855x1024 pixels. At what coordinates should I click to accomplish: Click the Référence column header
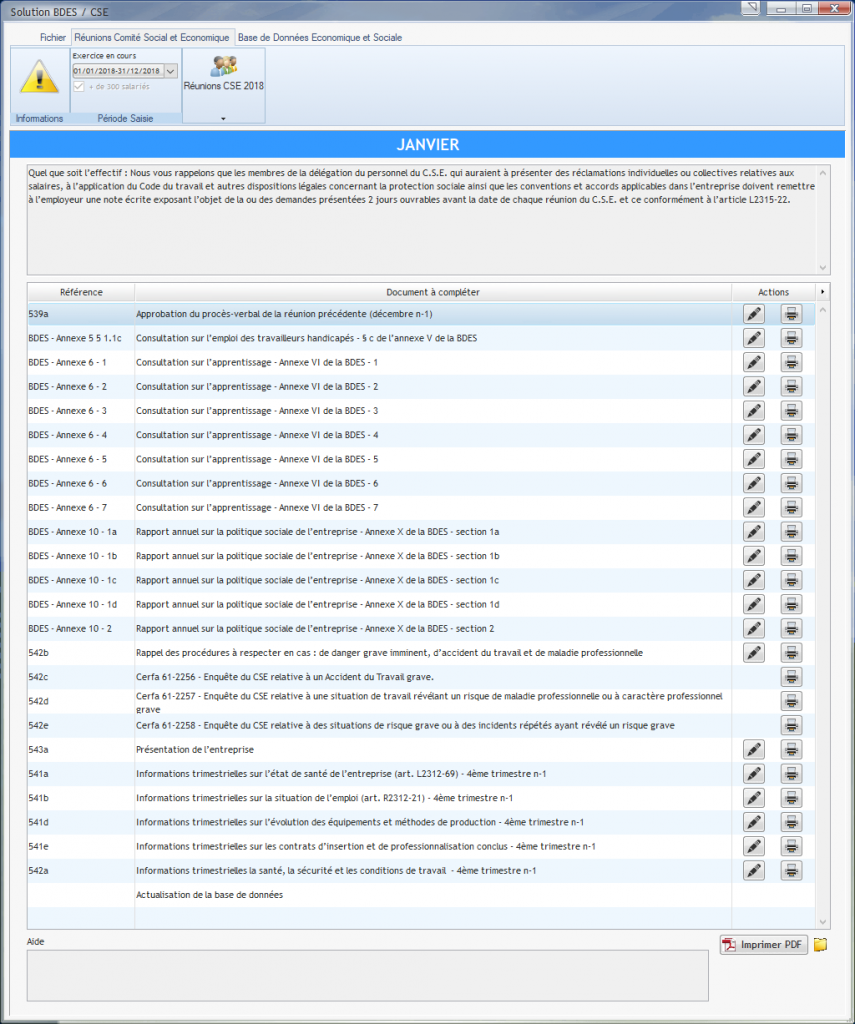80,292
